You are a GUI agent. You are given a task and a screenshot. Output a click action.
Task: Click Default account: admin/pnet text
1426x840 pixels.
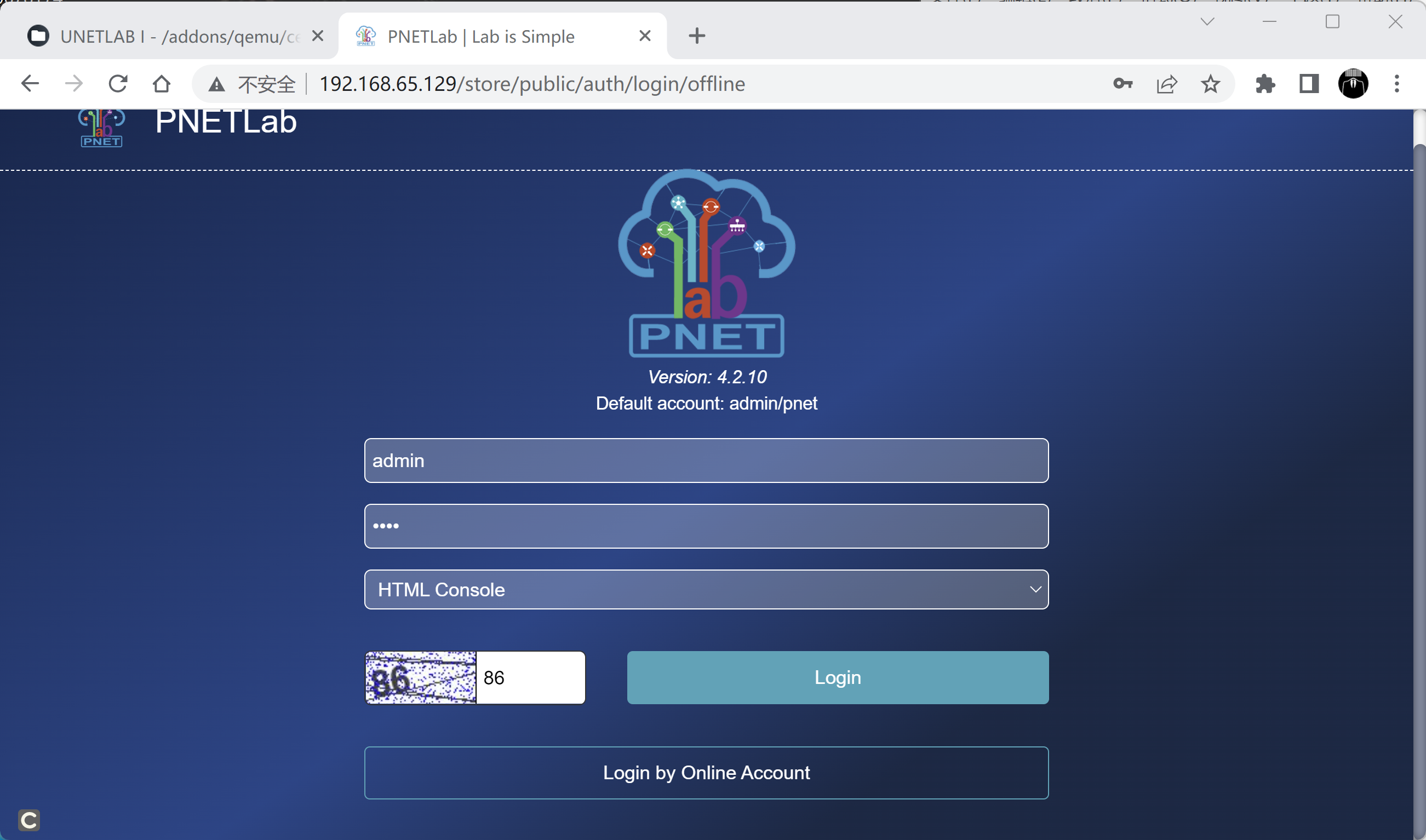coord(707,403)
